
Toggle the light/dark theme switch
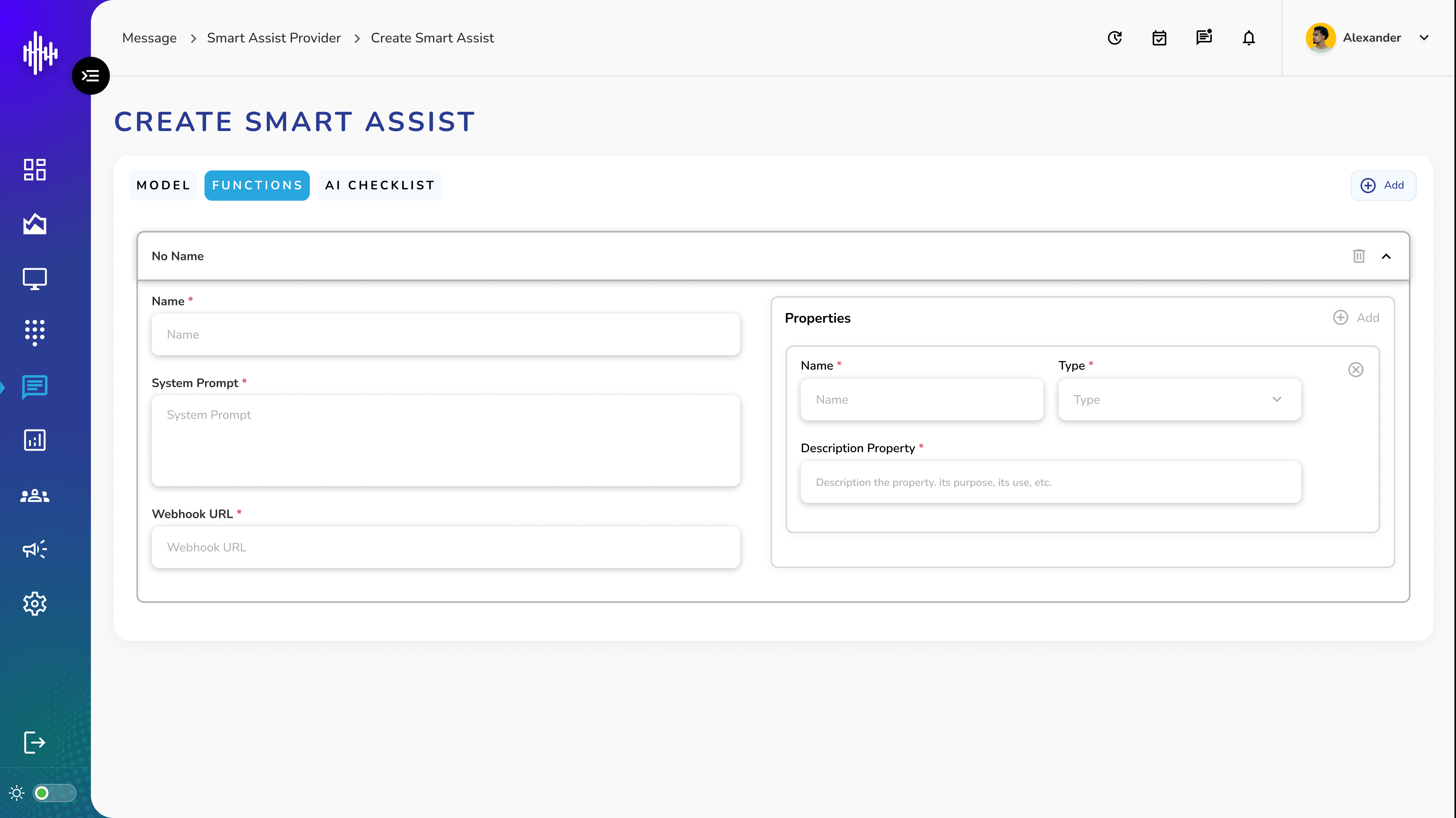54,793
